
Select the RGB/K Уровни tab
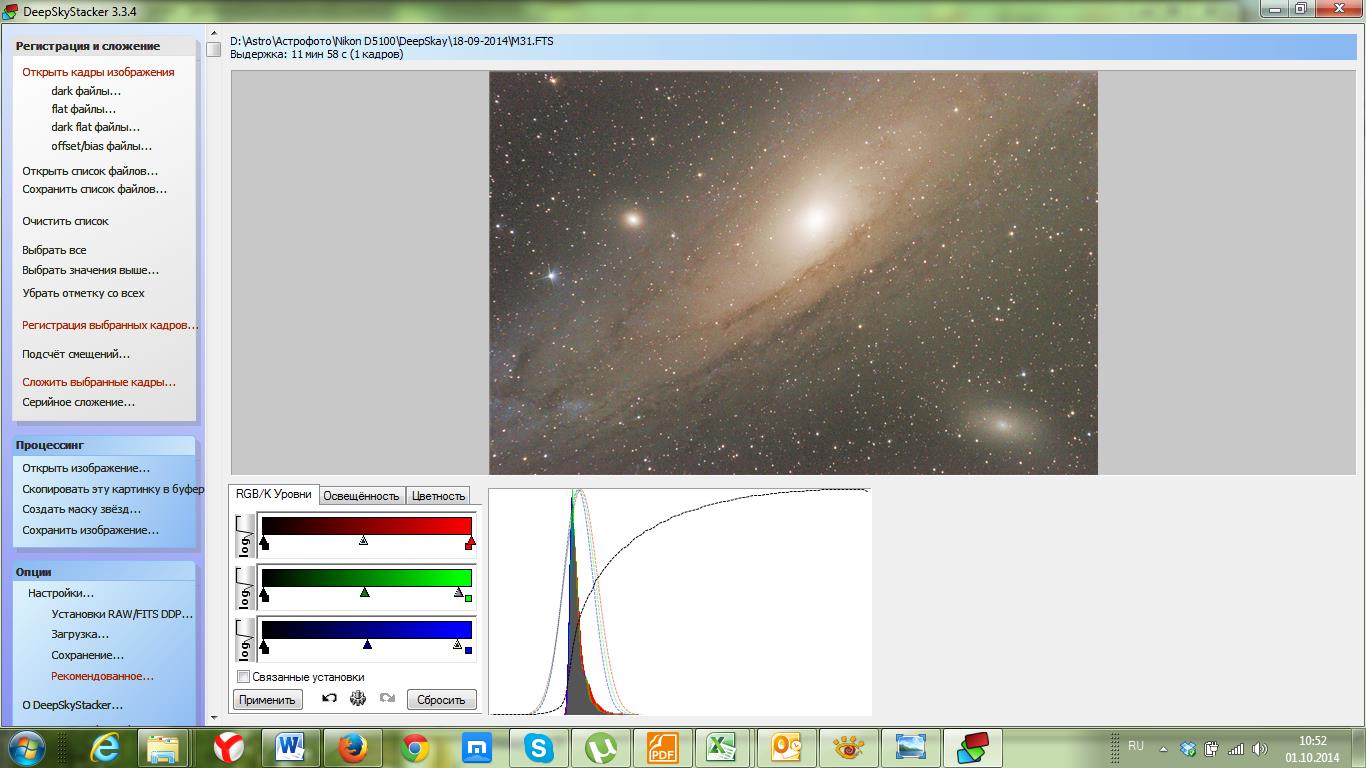coord(274,494)
